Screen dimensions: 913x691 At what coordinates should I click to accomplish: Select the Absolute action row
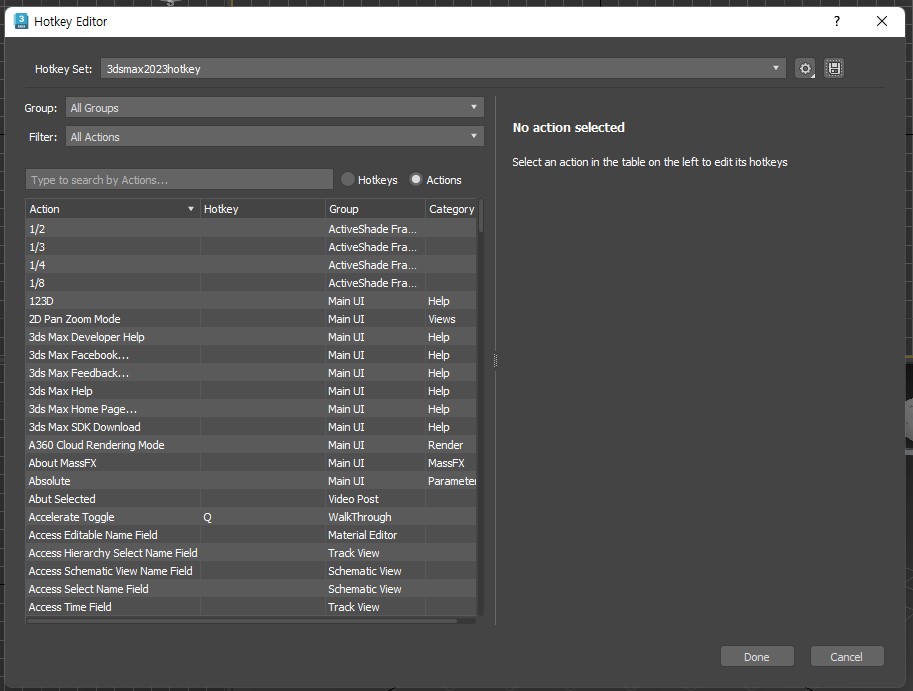click(251, 481)
